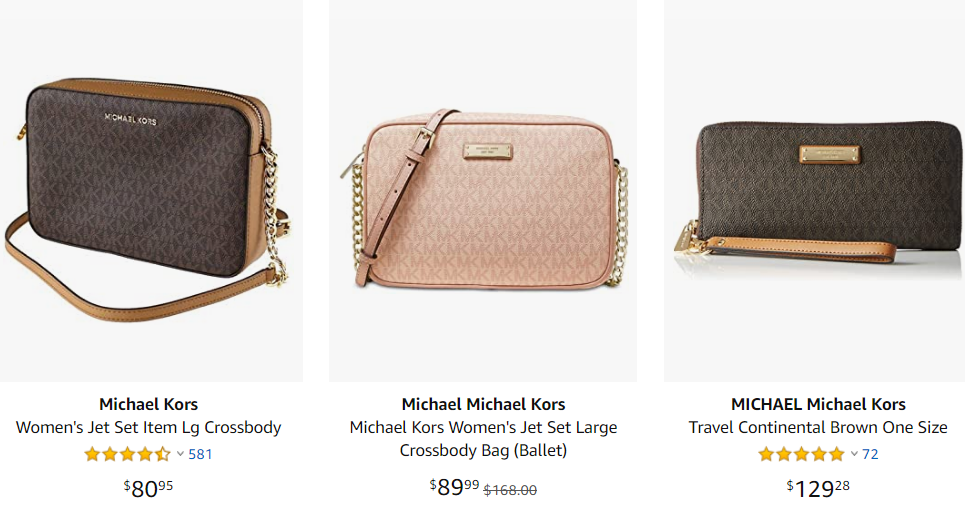965x507 pixels.
Task: Expand rating breakdown chevron next to 581
Action: click(x=180, y=454)
